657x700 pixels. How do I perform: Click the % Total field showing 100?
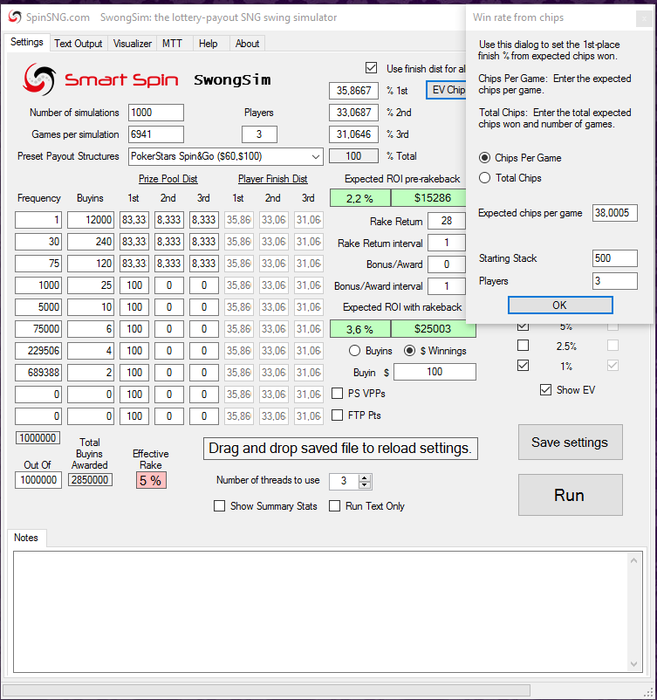point(354,156)
